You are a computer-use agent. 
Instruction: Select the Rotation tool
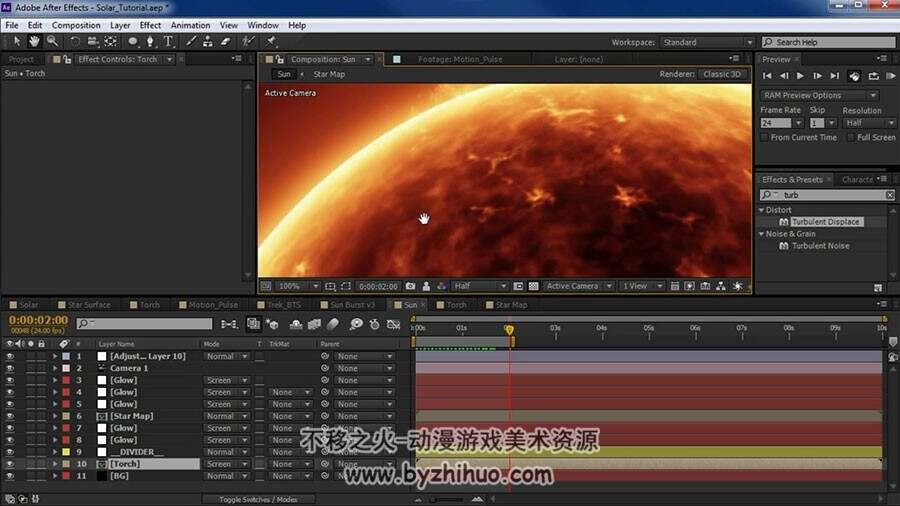(75, 41)
